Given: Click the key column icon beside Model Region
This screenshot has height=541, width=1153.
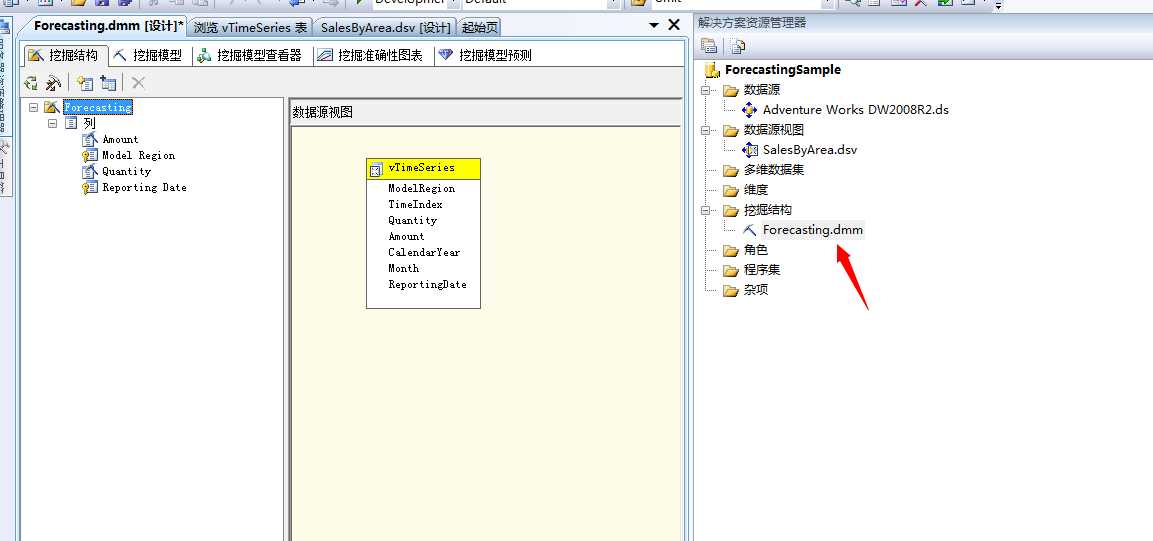Looking at the screenshot, I should 90,155.
